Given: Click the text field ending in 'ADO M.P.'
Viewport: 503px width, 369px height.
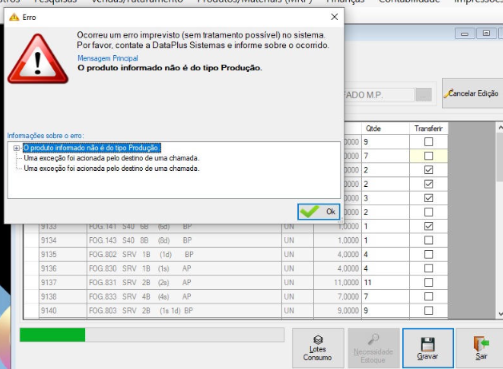Looking at the screenshot, I should tap(379, 95).
